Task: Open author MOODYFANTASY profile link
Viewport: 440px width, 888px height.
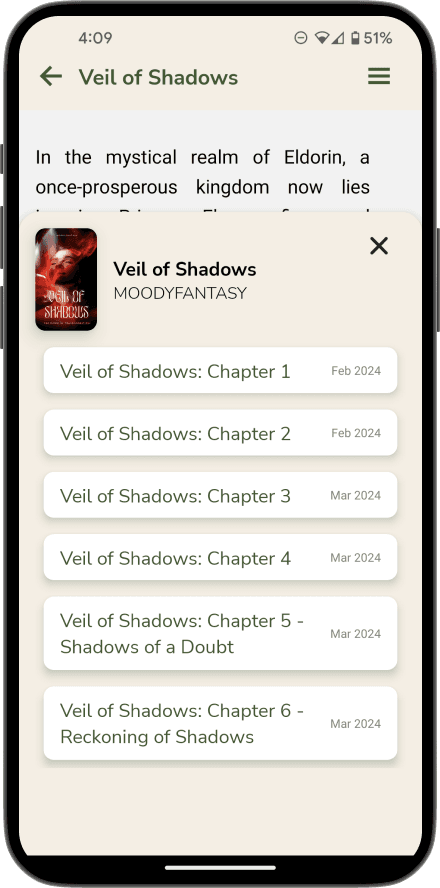Action: 180,293
